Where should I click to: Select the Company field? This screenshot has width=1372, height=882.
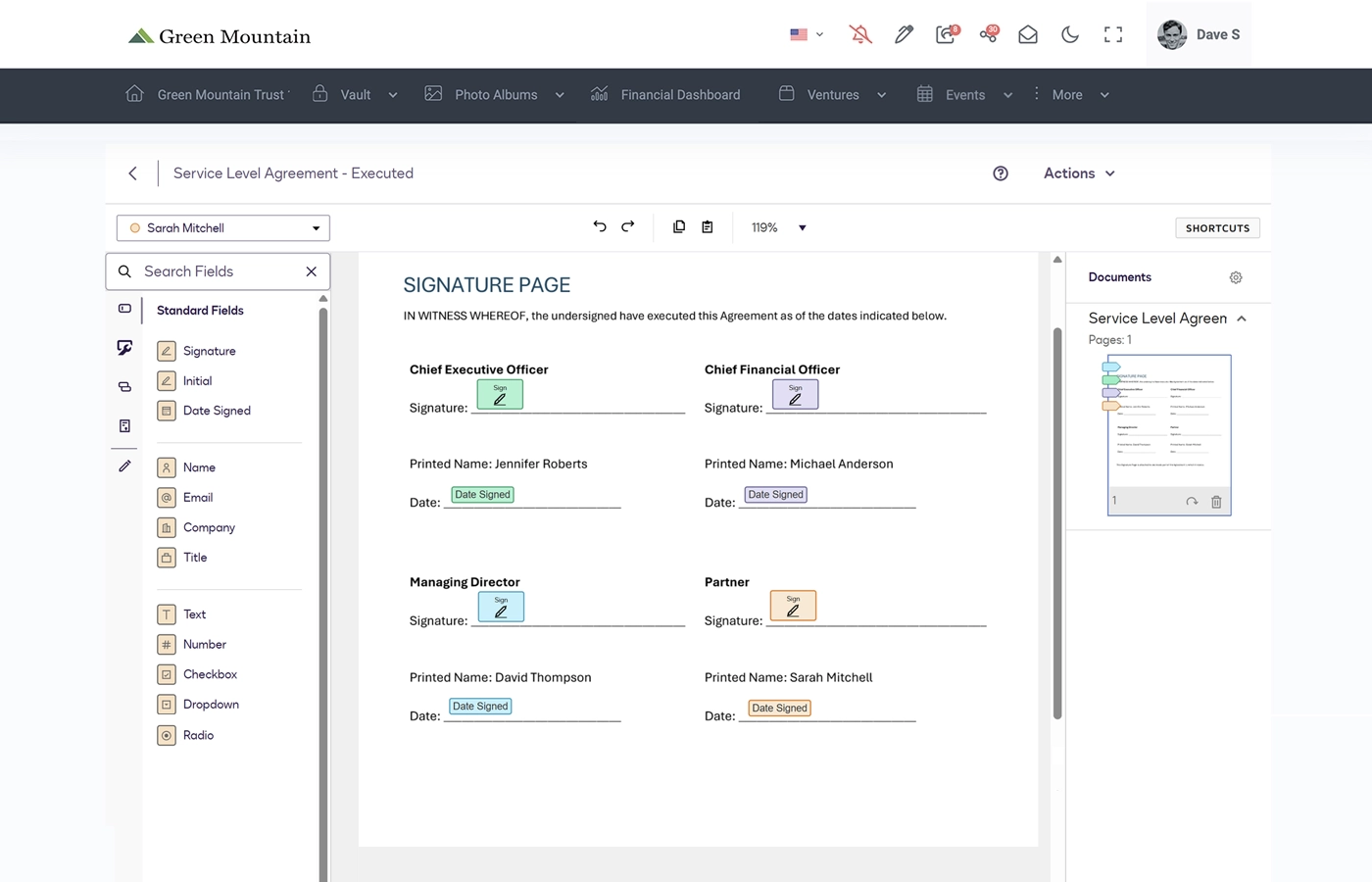[x=196, y=527]
